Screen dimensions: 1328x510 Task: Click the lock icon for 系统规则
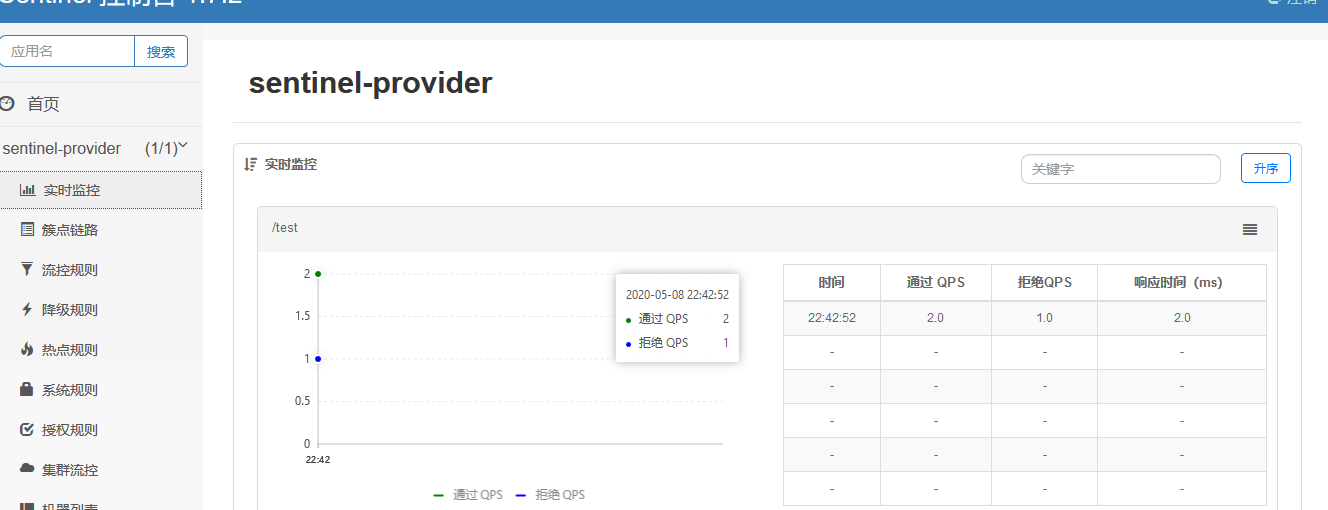point(27,390)
